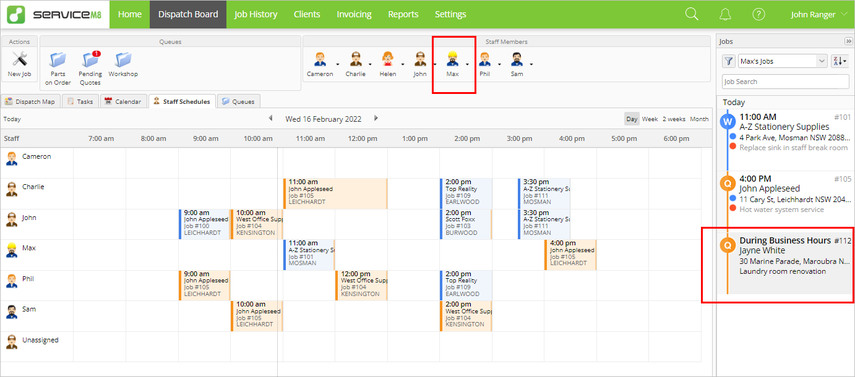Switch to the 2 weeks view
Screen dimensions: 855x377
point(674,119)
